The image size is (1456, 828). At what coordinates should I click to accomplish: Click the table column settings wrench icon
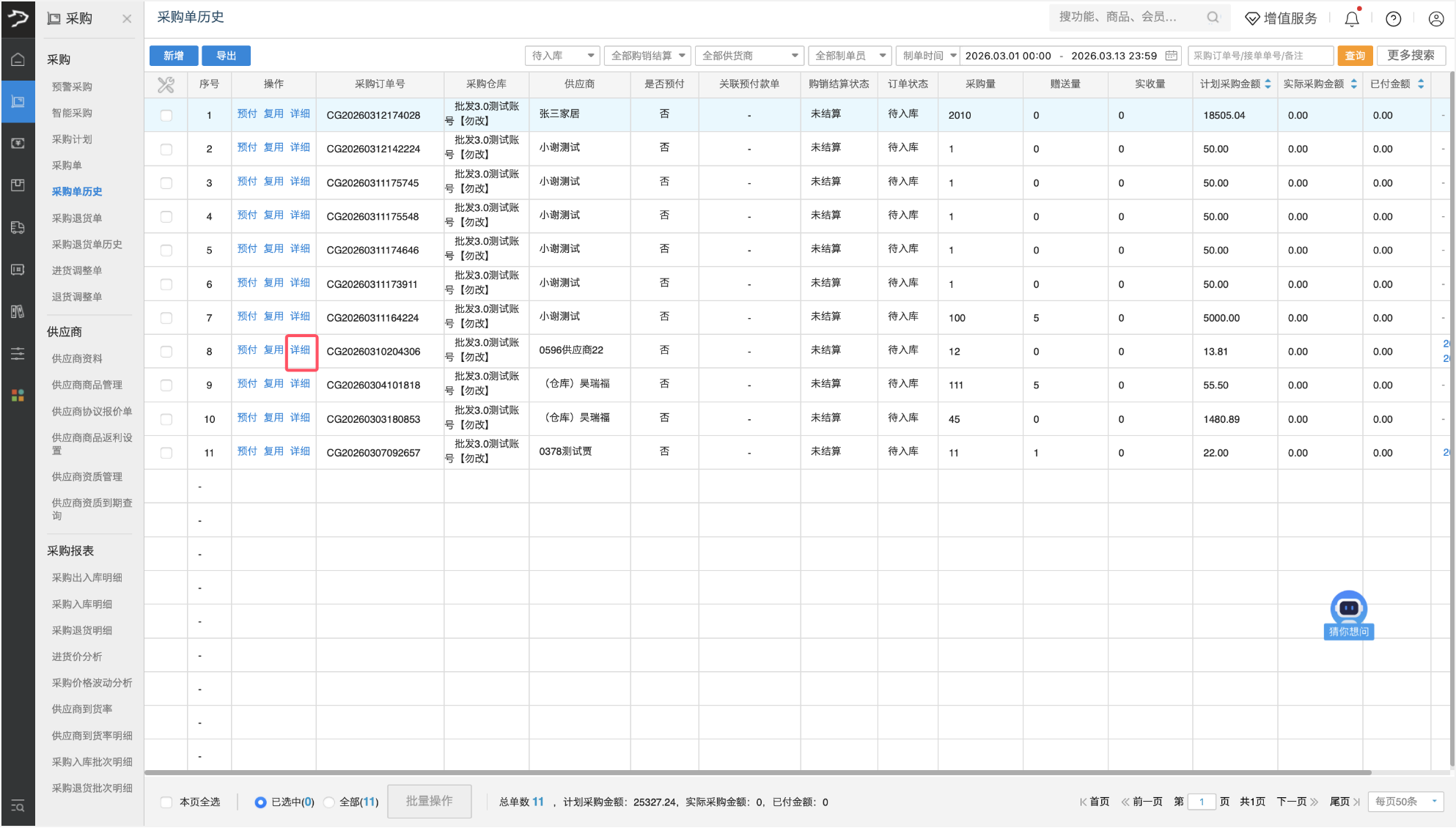(166, 84)
